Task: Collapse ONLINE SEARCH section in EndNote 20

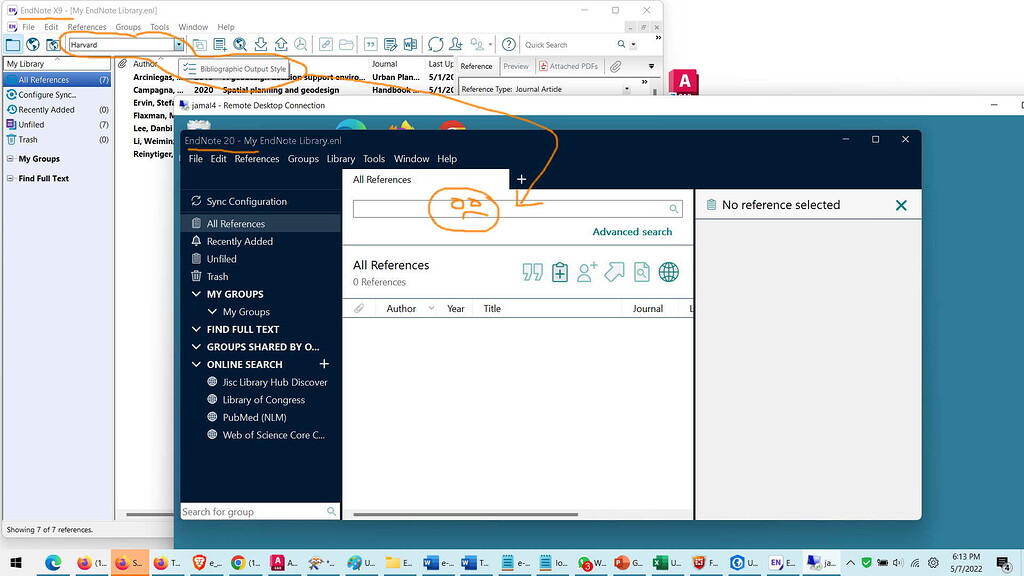Action: (x=196, y=364)
